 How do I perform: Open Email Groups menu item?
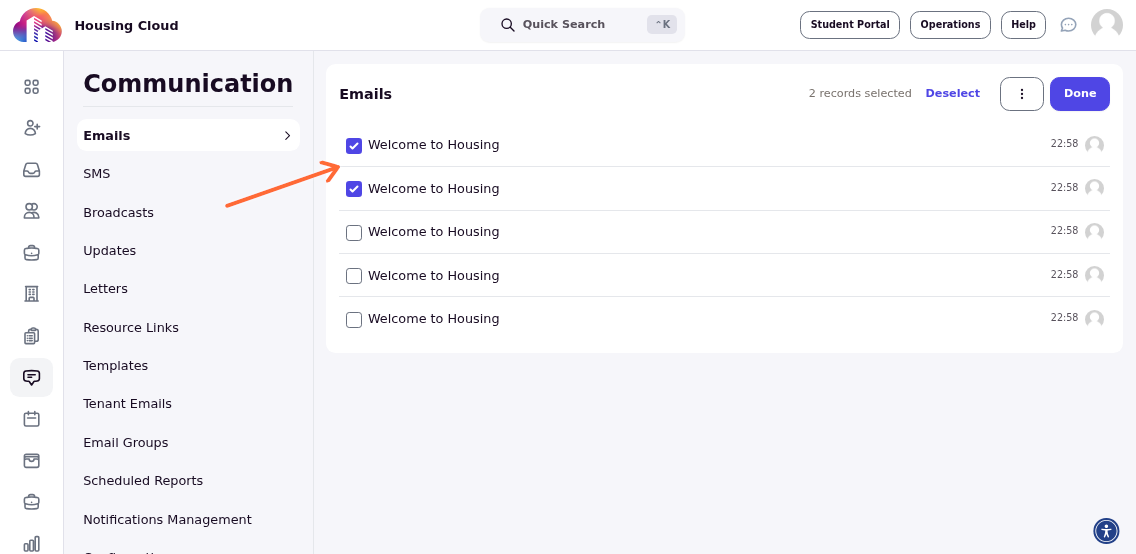pyautogui.click(x=125, y=442)
